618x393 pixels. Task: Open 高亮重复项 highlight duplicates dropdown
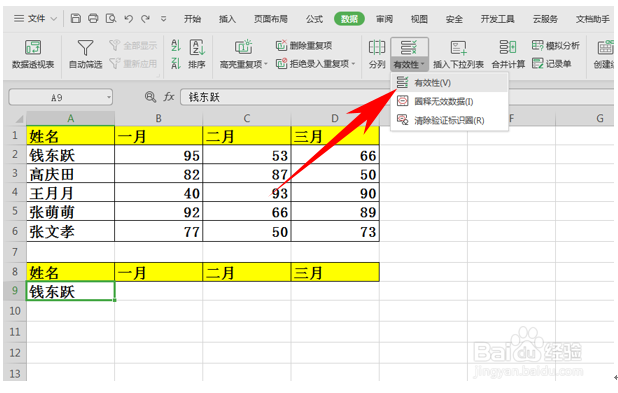coord(243,54)
